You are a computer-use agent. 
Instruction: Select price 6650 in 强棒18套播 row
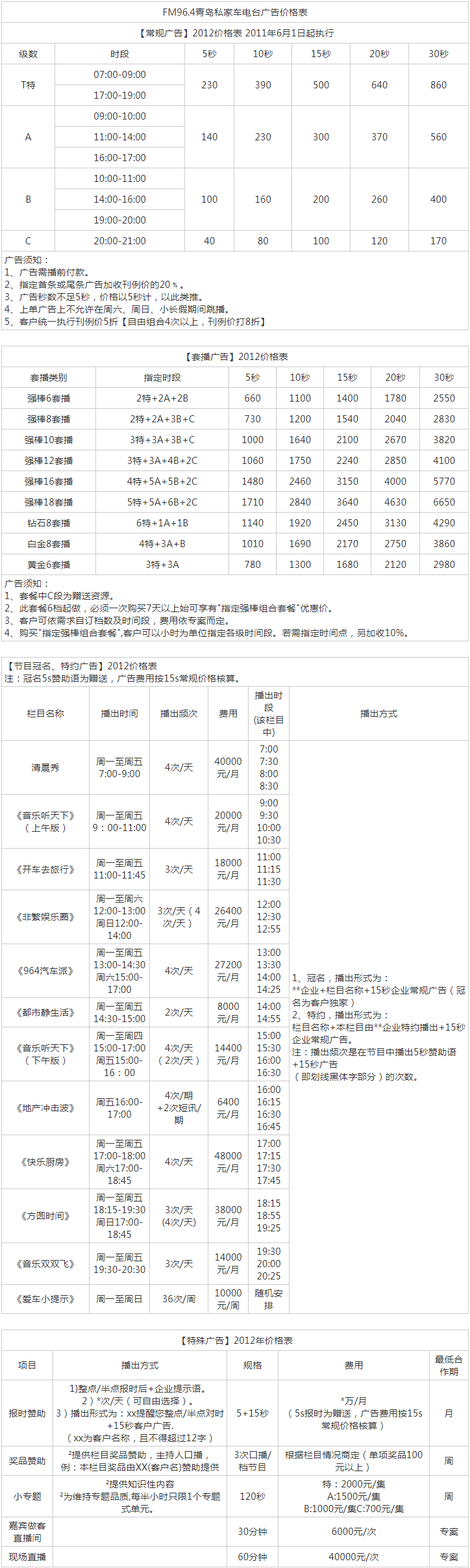(444, 502)
